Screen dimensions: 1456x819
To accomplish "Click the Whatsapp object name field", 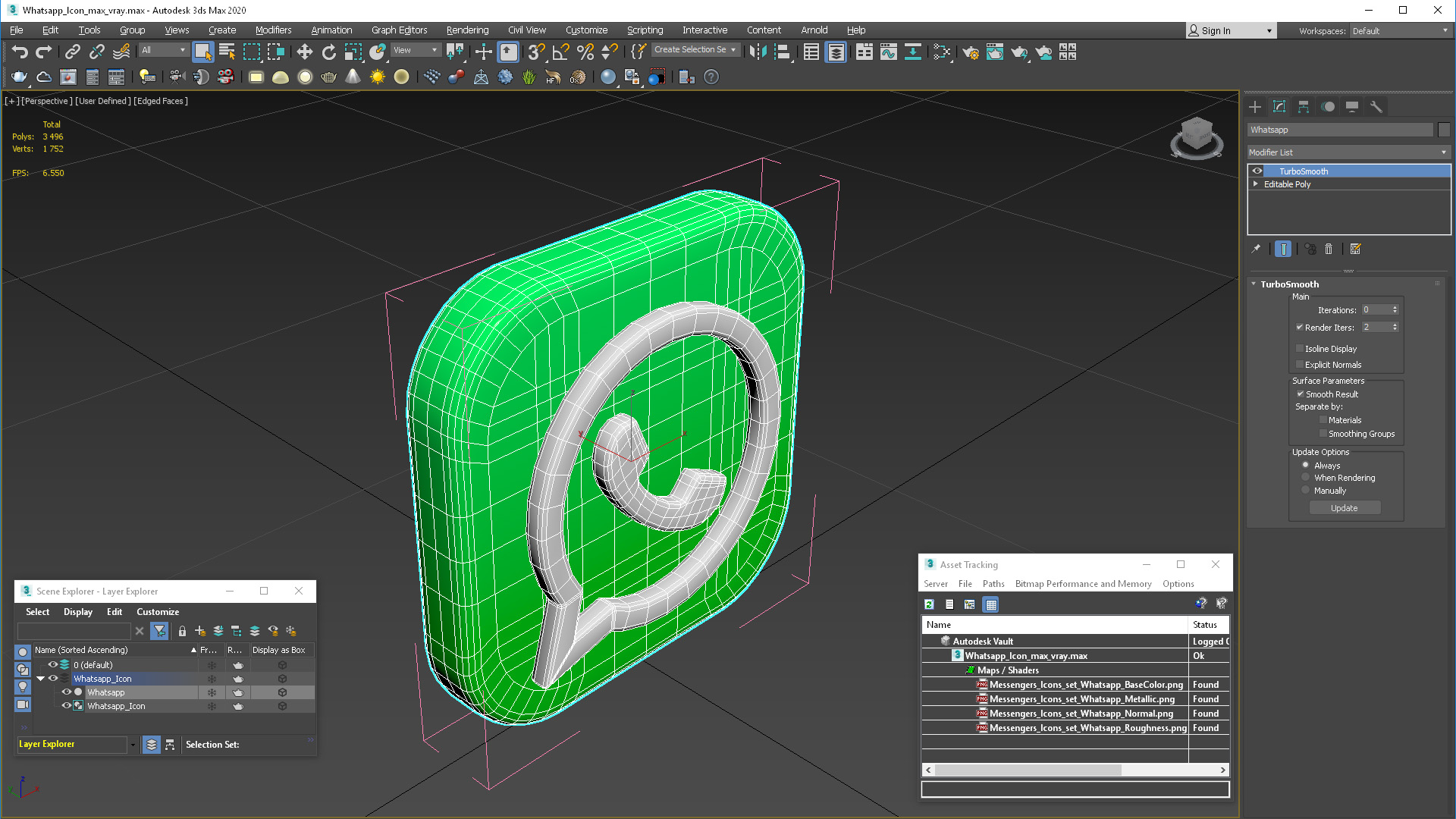I will (x=1341, y=130).
